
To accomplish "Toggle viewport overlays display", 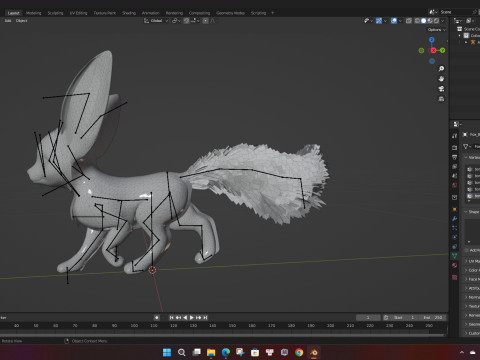I will pyautogui.click(x=394, y=21).
